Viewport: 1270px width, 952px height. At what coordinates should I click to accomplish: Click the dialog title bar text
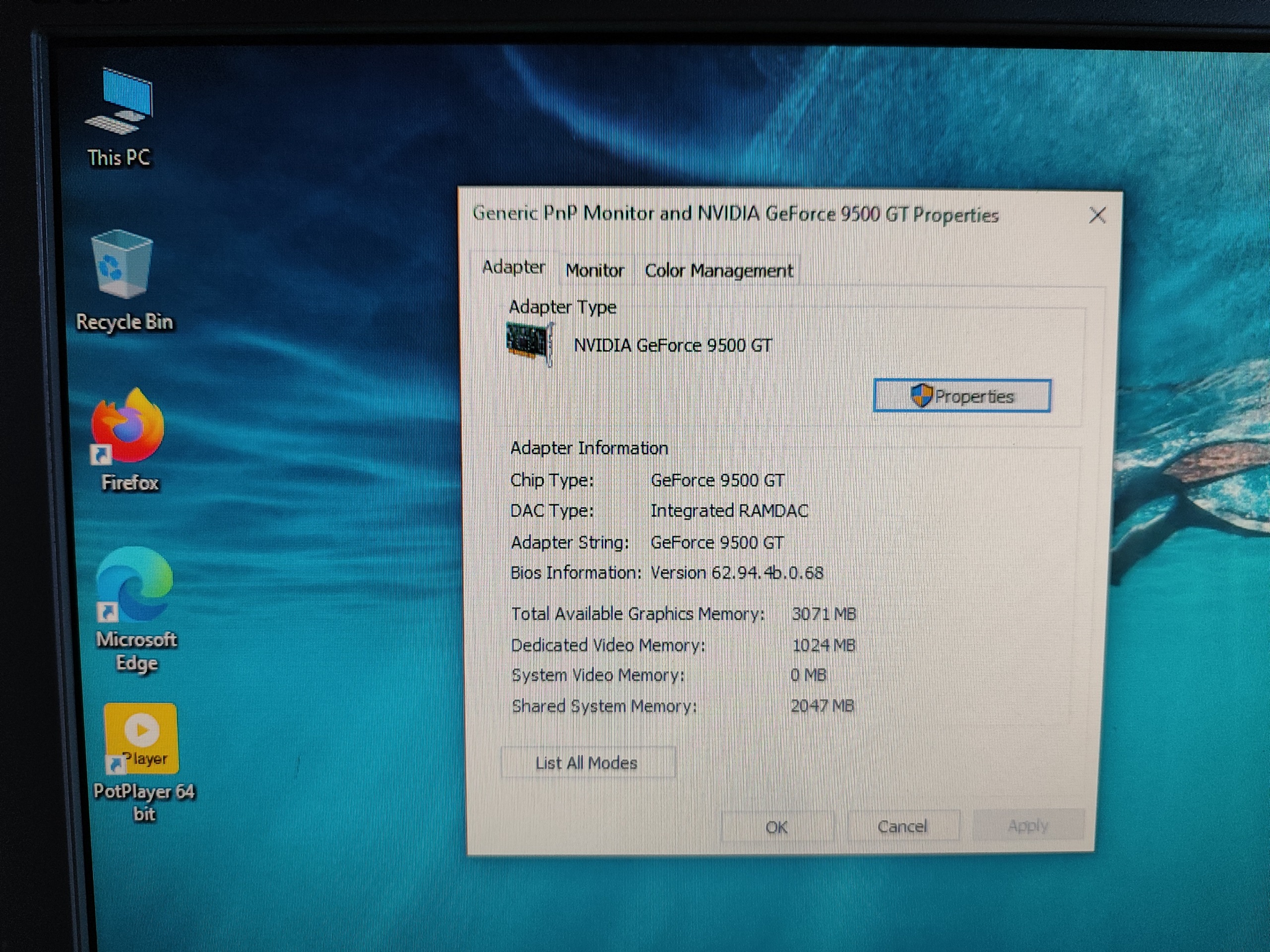point(735,214)
